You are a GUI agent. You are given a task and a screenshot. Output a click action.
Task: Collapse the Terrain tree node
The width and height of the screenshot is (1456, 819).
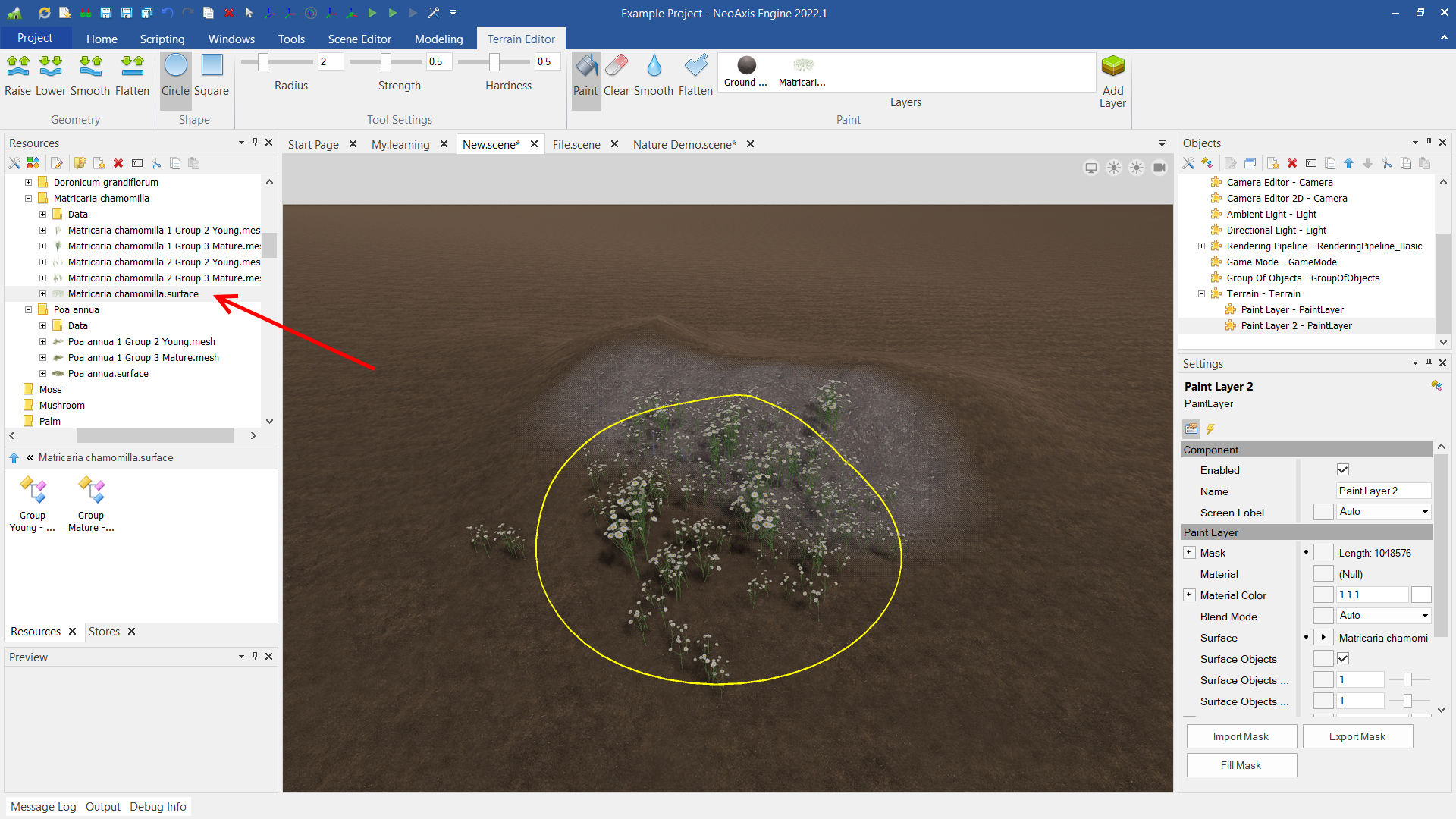[x=1201, y=294]
